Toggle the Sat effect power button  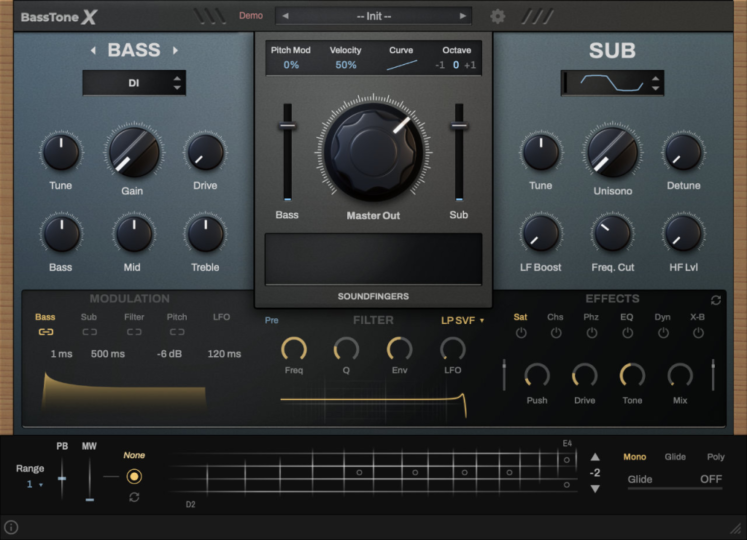click(521, 332)
